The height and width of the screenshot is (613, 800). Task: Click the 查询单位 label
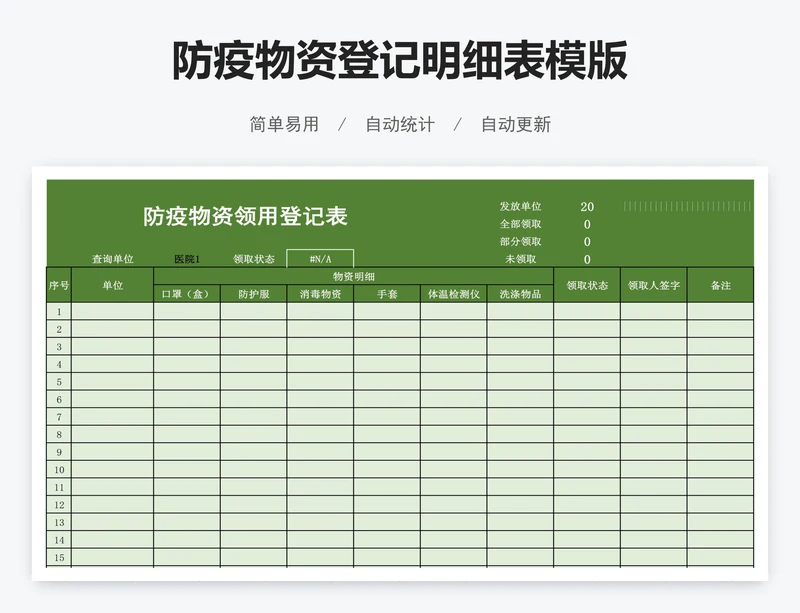coord(112,259)
